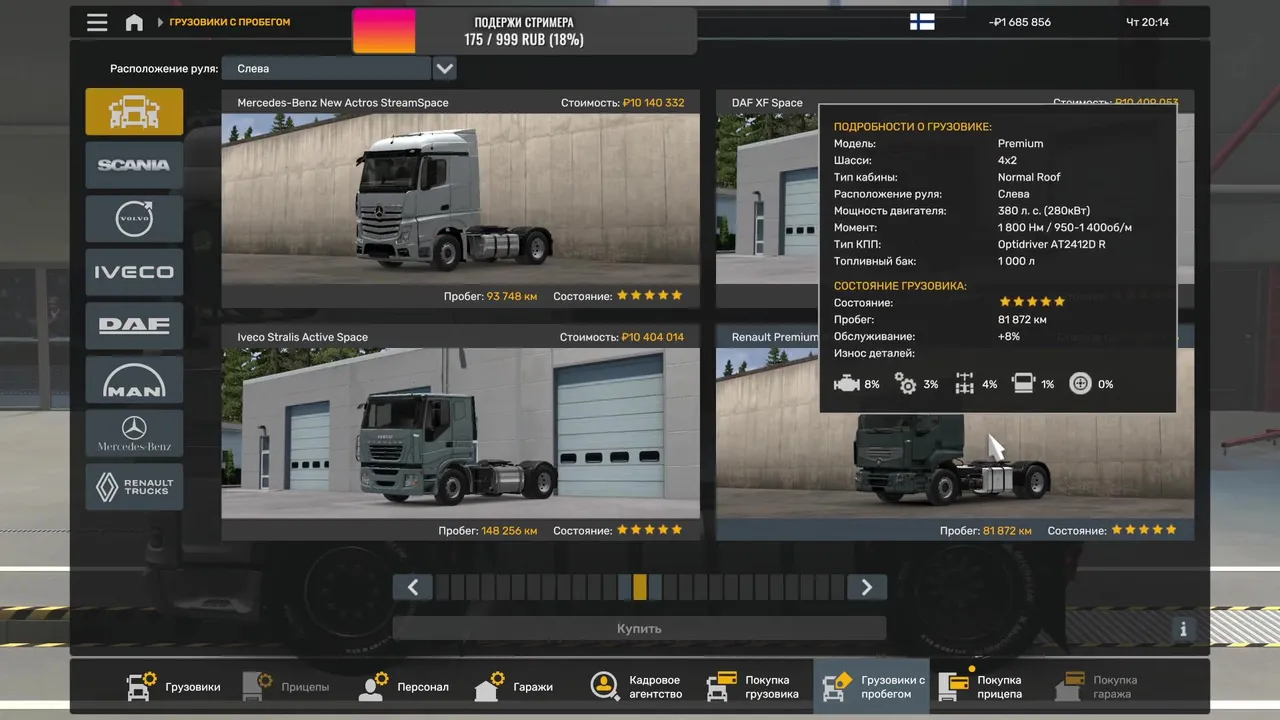Click the maintenance value +8%
The width and height of the screenshot is (1280, 720).
tap(1009, 337)
